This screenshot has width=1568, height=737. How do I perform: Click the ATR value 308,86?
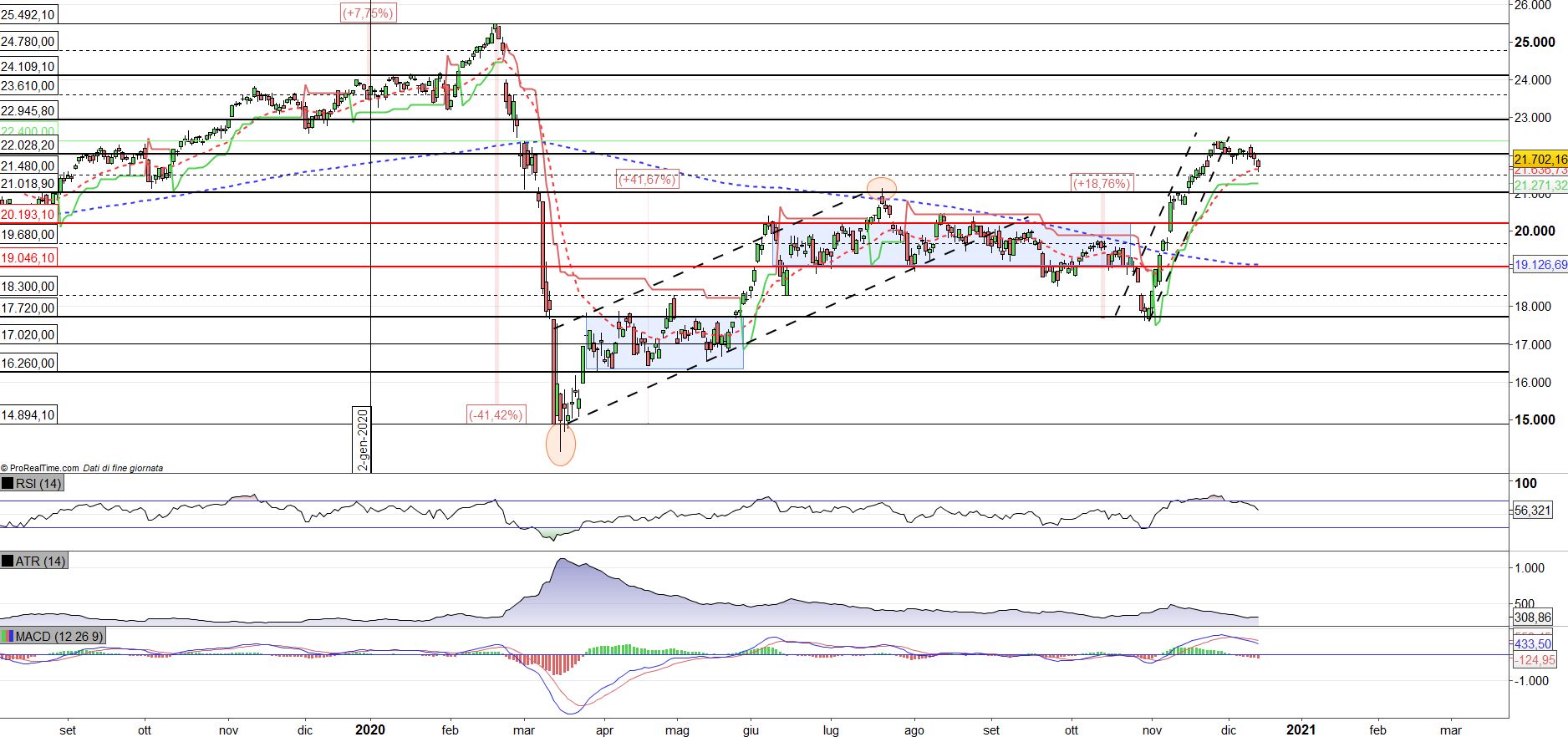[x=1533, y=618]
